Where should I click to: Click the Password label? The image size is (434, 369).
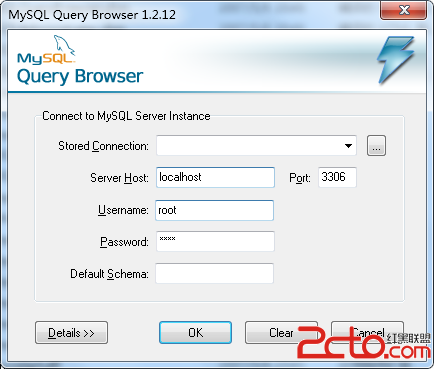point(124,242)
